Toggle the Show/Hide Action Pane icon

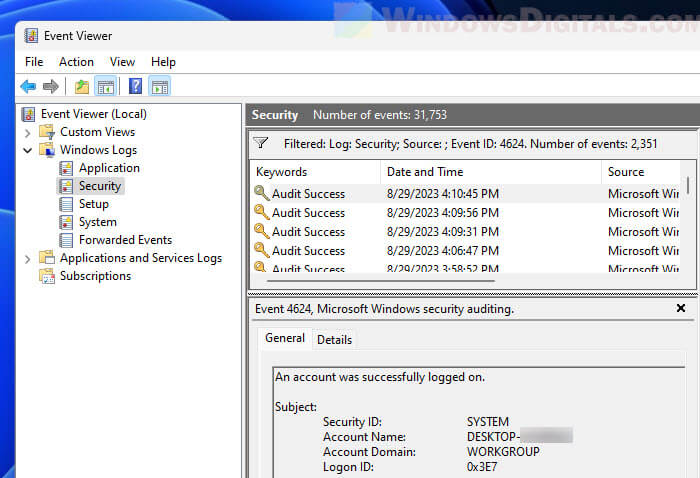pos(160,86)
